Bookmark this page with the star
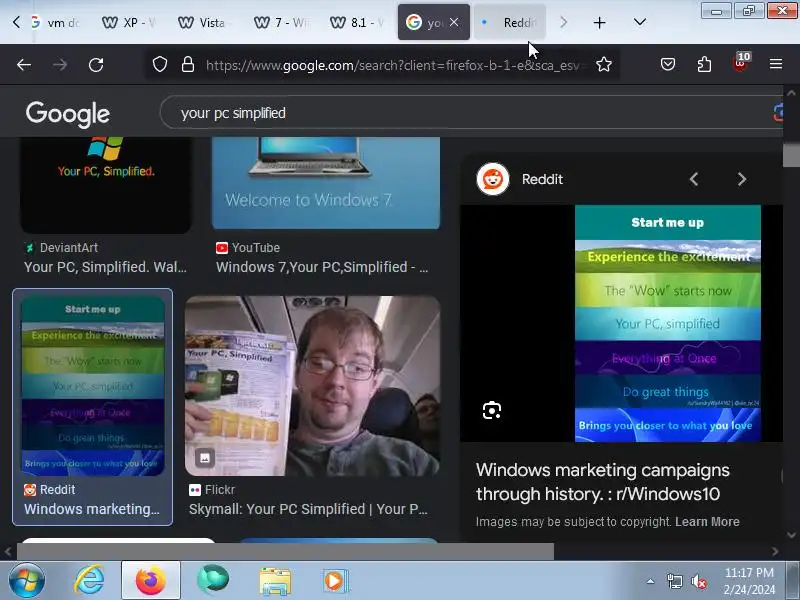The height and width of the screenshot is (600, 800). coord(604,64)
